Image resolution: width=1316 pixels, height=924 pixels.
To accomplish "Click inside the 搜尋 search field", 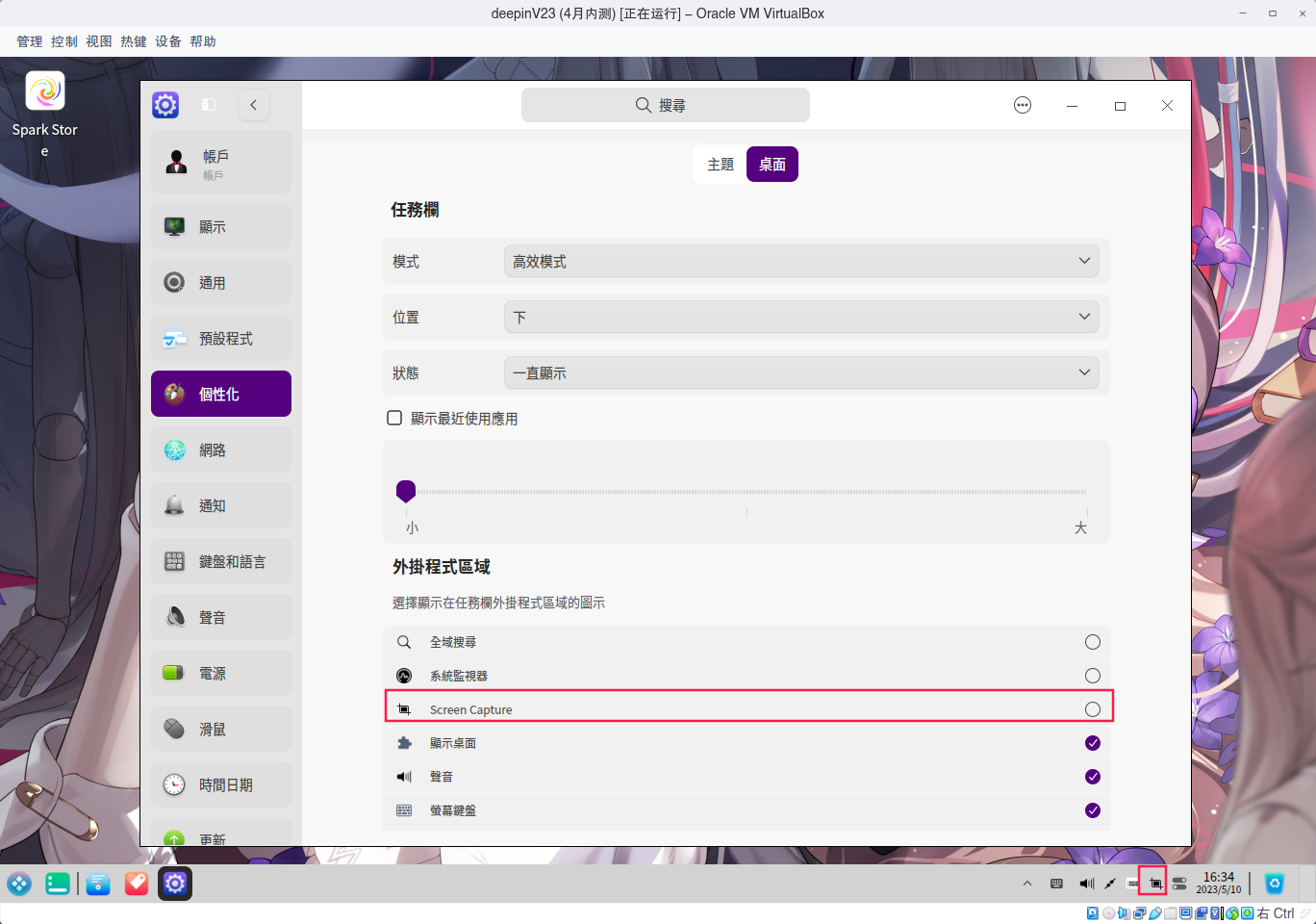I will tap(665, 104).
